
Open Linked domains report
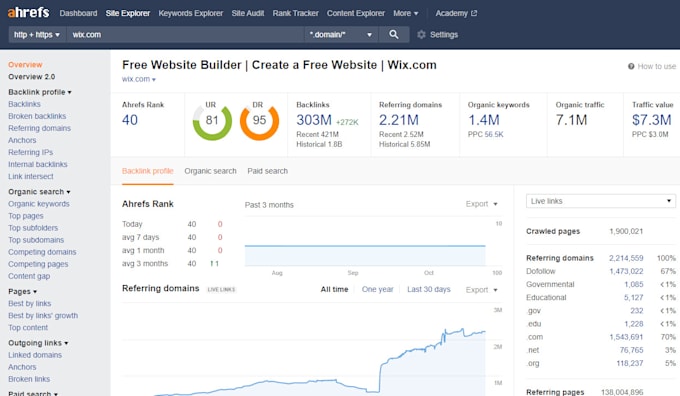(x=35, y=355)
